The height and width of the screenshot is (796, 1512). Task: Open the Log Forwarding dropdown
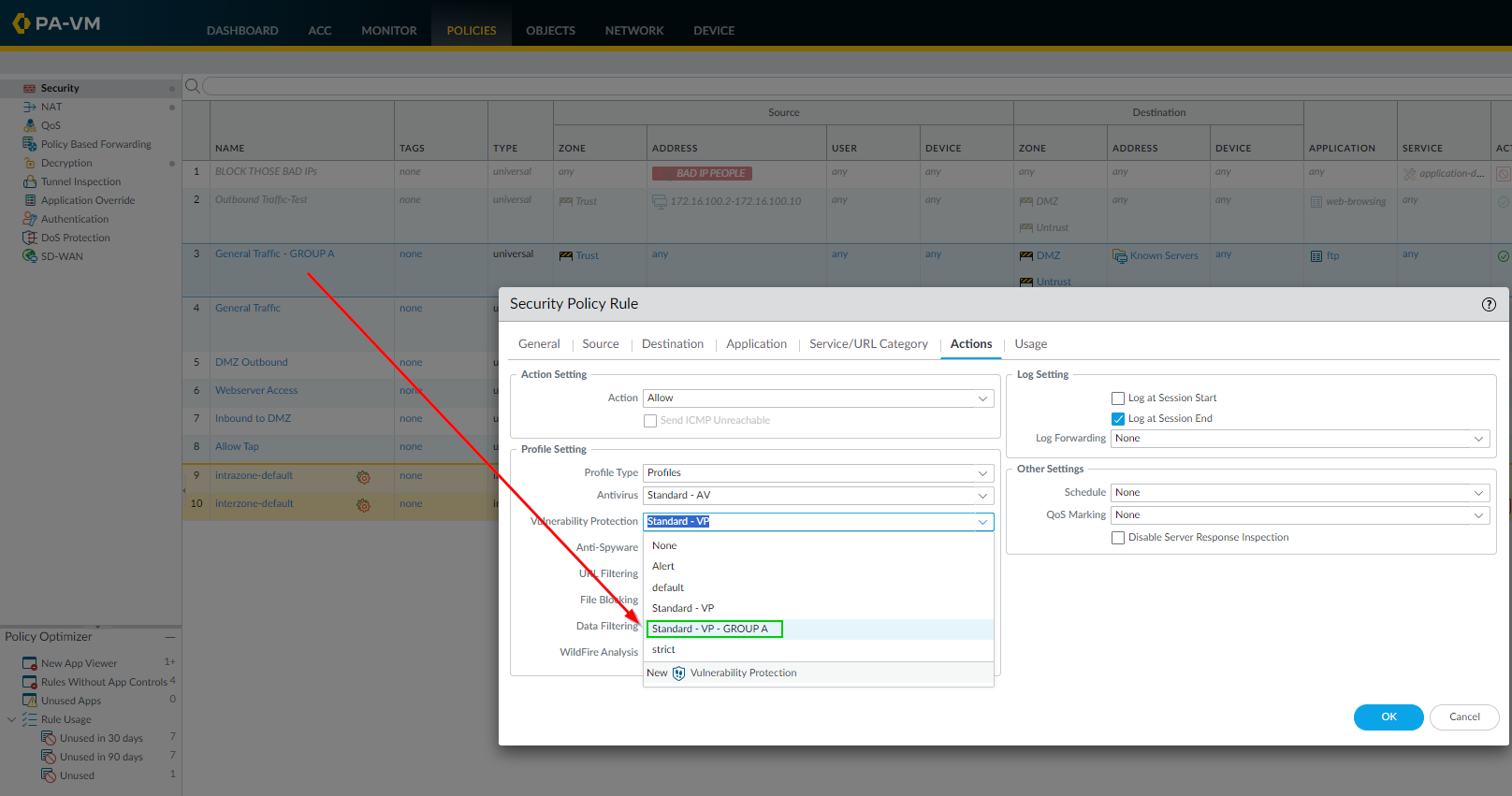pos(1299,439)
